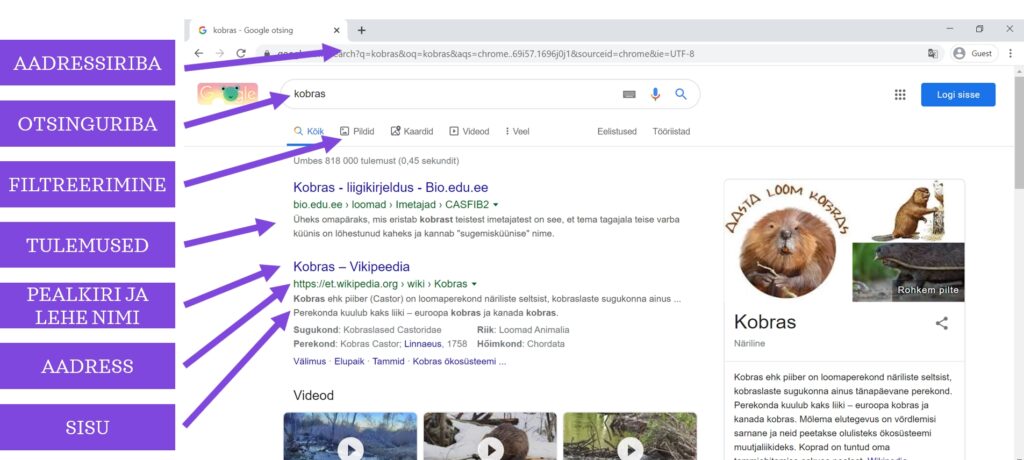Reload the page with the refresh icon

point(241,54)
